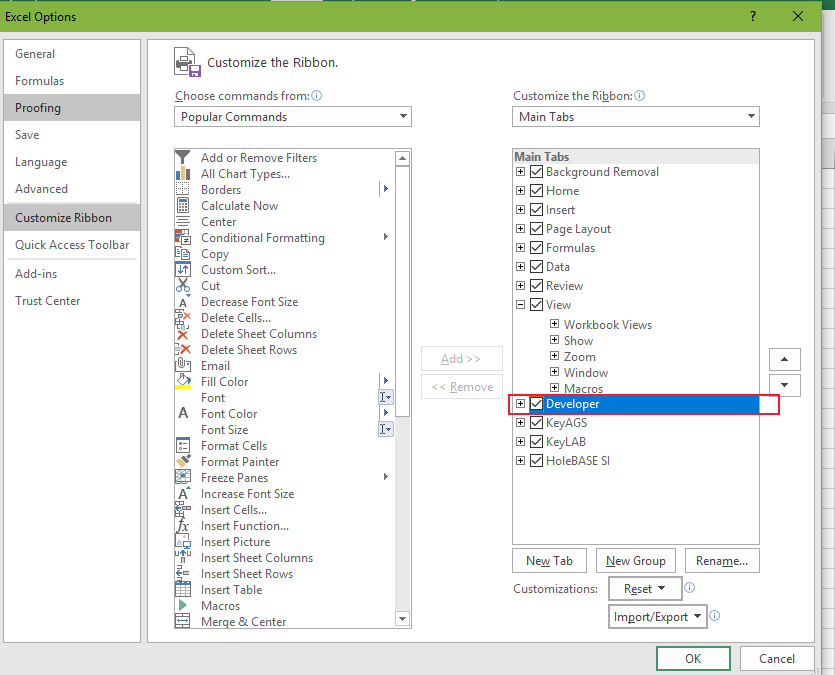Screen dimensions: 835x675
Task: Click the Delete Sheet Rows icon
Action: (x=183, y=350)
